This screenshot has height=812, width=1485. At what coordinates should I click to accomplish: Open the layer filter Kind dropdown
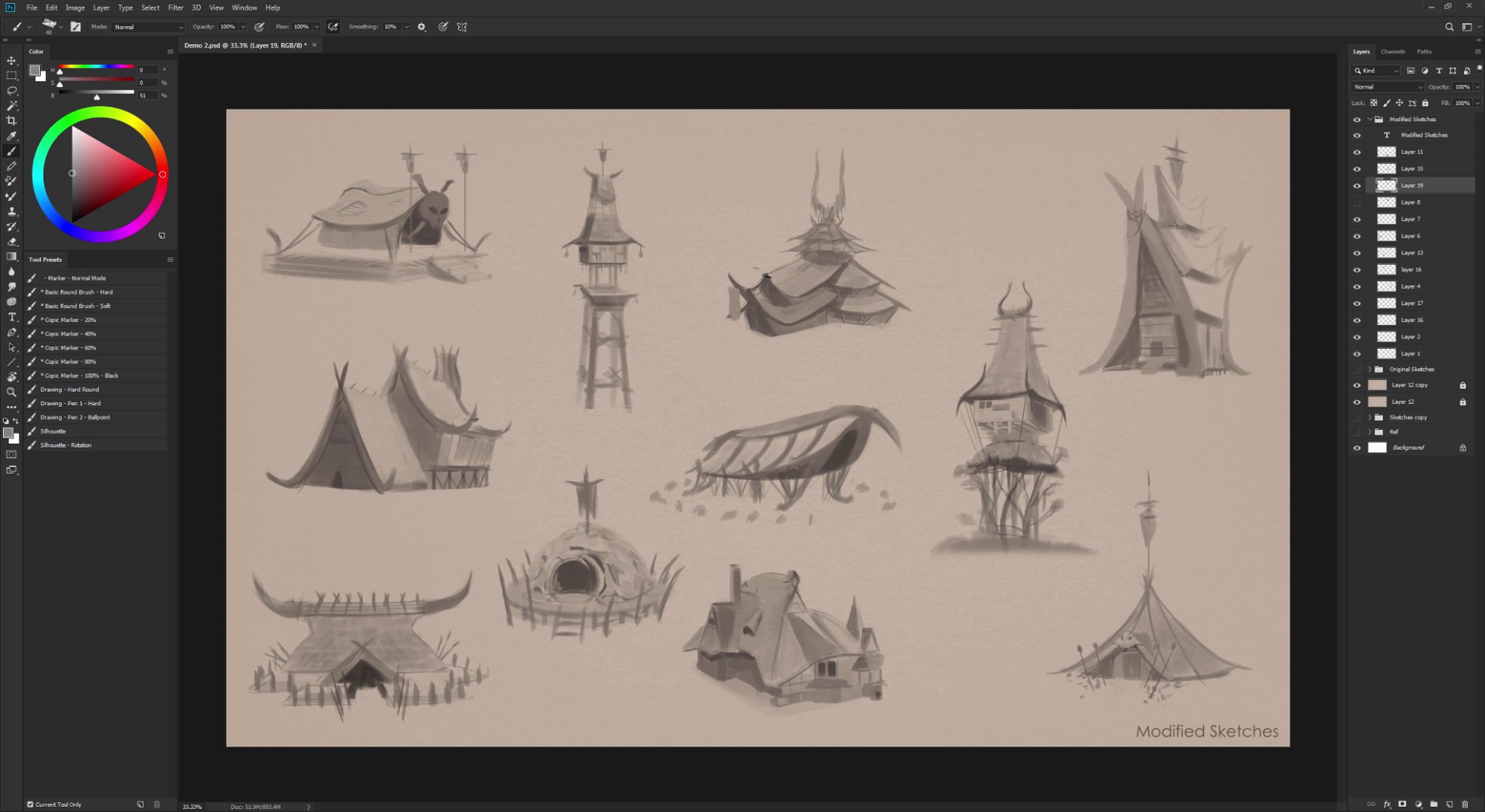(x=1377, y=71)
